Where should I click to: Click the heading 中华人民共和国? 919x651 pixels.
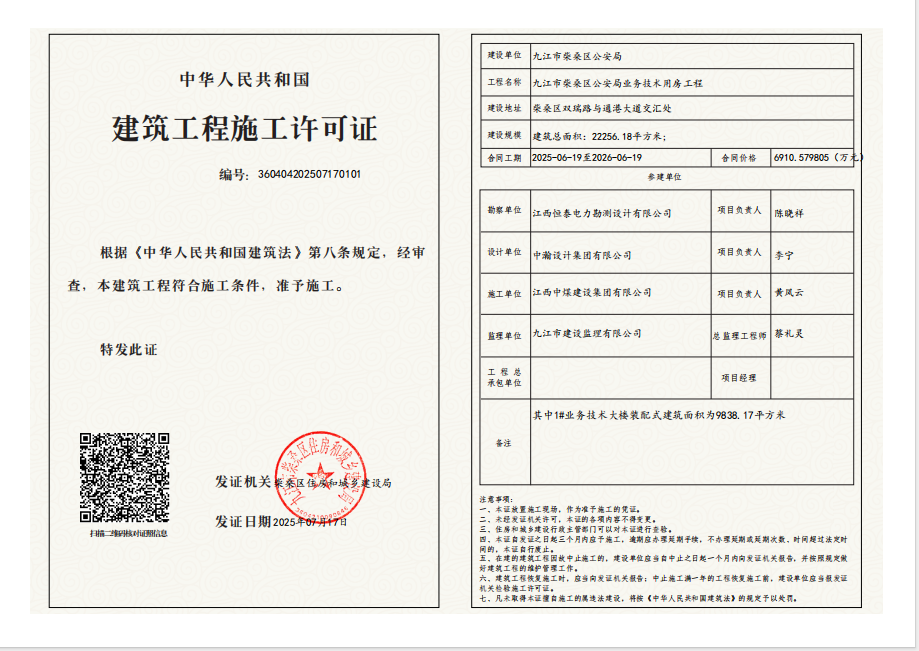tap(245, 80)
